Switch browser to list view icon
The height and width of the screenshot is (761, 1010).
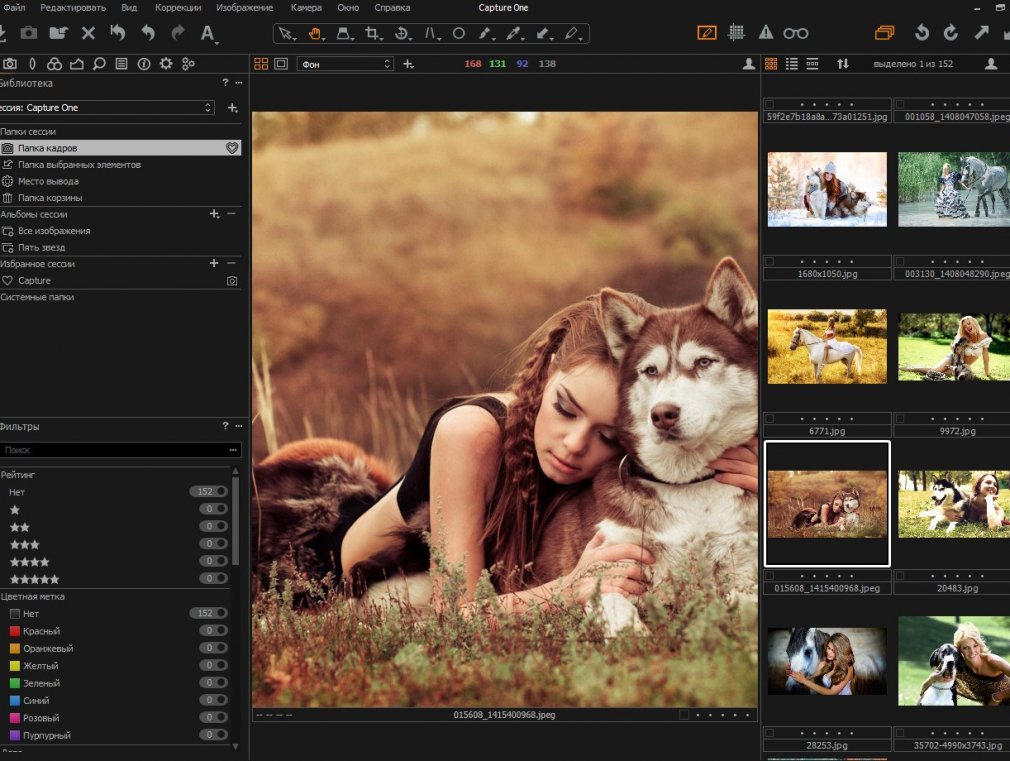(792, 64)
